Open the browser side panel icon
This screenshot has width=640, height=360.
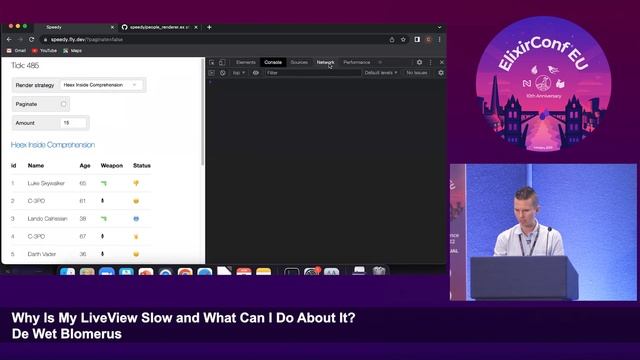417,40
